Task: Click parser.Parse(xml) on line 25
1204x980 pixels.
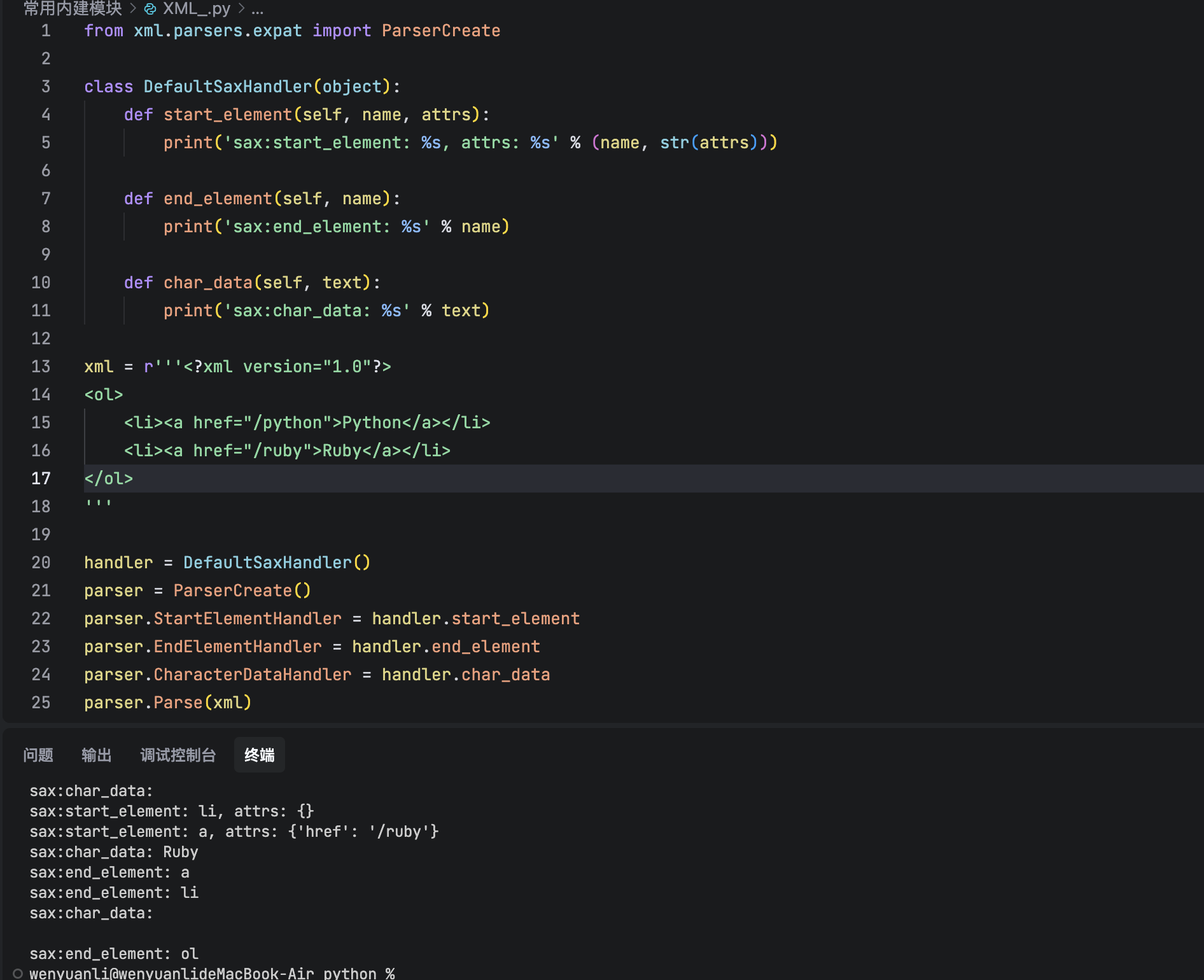Action: pyautogui.click(x=168, y=703)
